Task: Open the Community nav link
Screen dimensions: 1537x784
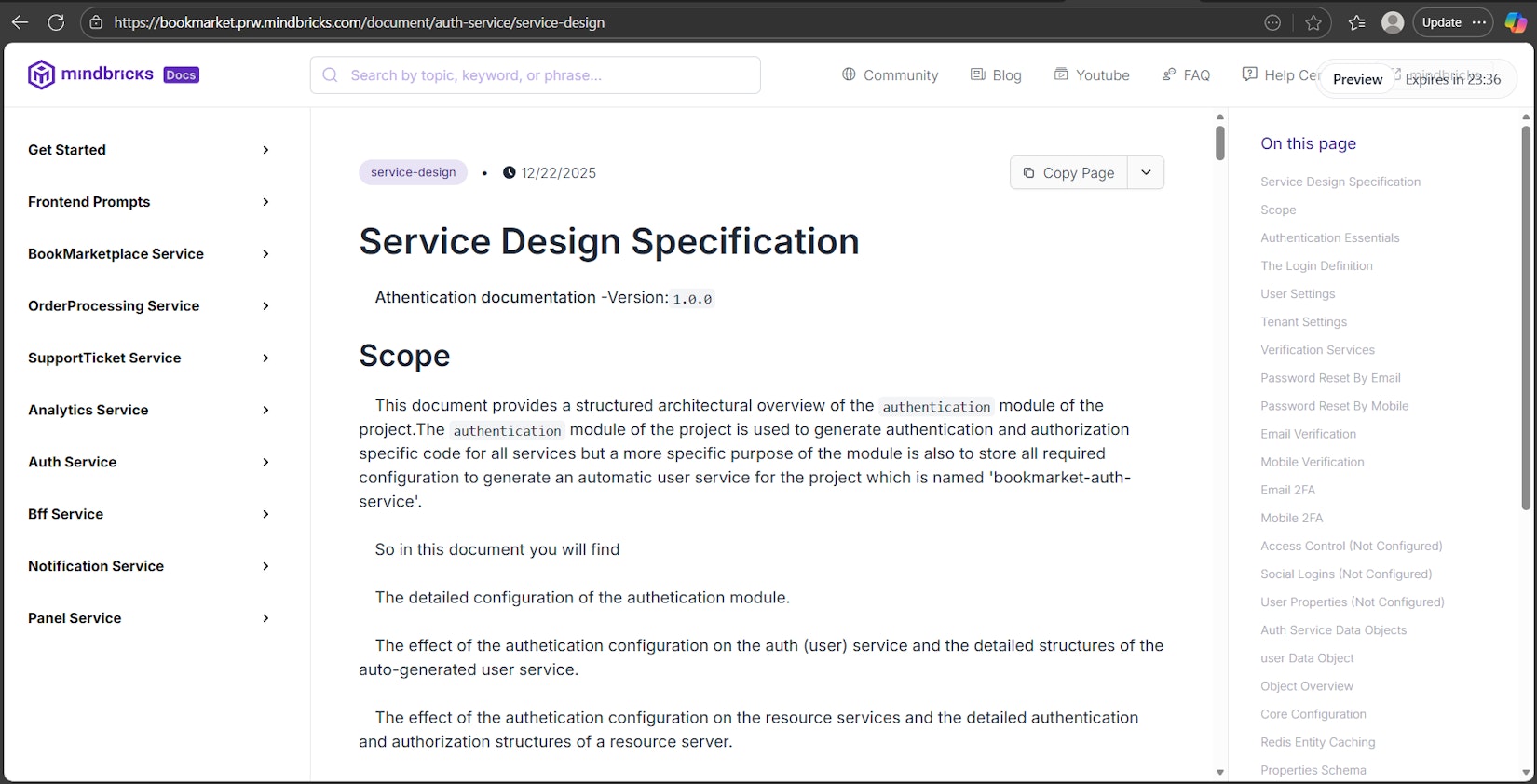Action: (890, 75)
